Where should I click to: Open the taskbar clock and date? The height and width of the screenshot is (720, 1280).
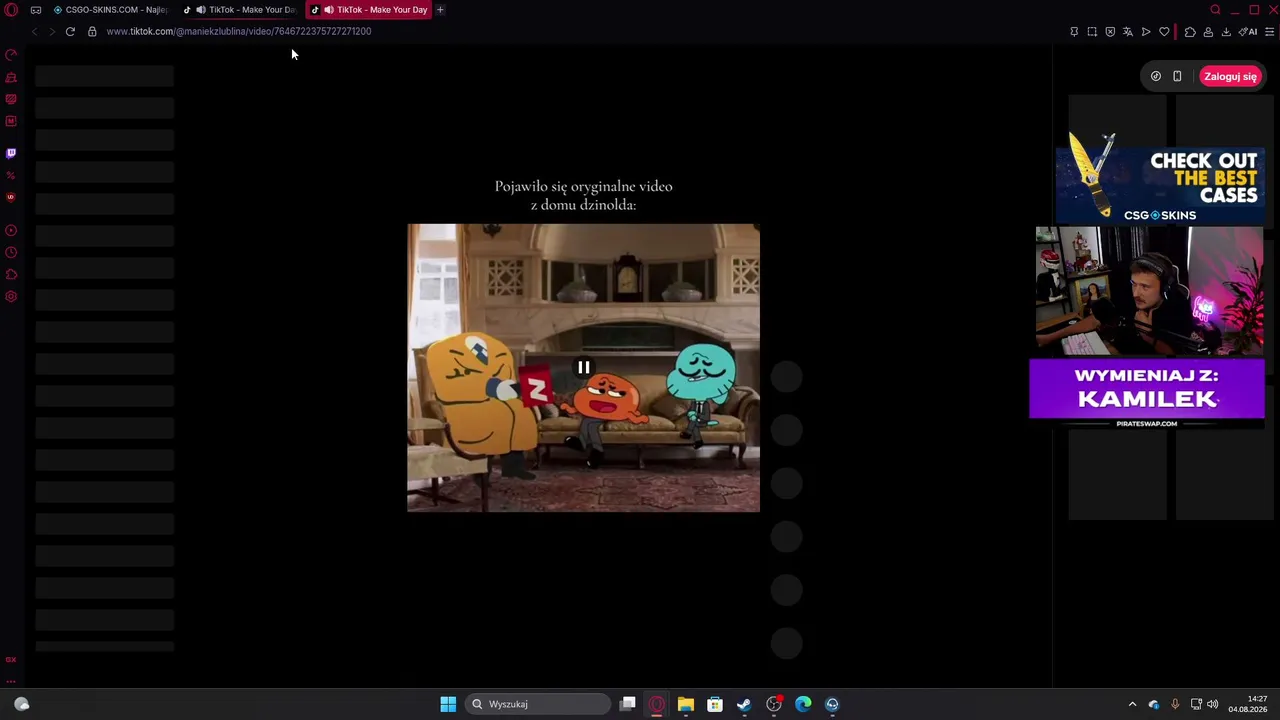[x=1250, y=704]
